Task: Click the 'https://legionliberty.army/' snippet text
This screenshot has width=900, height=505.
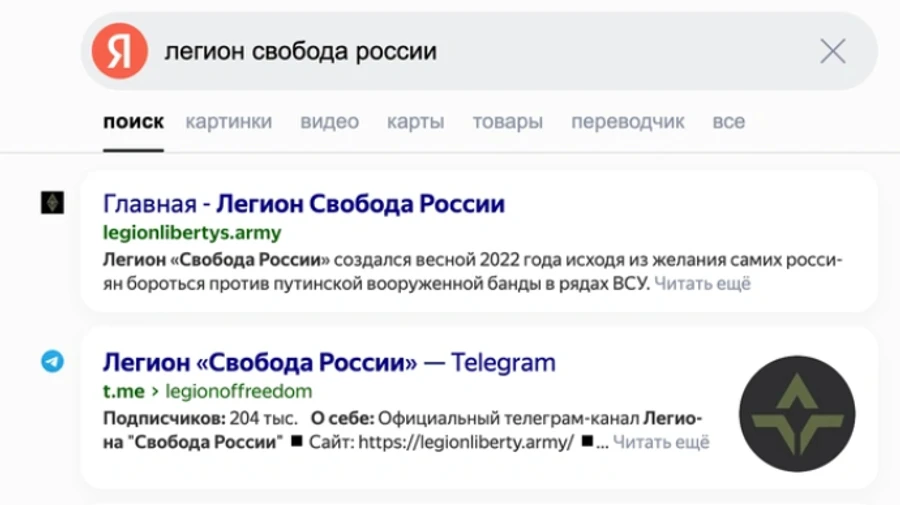Action: point(466,442)
